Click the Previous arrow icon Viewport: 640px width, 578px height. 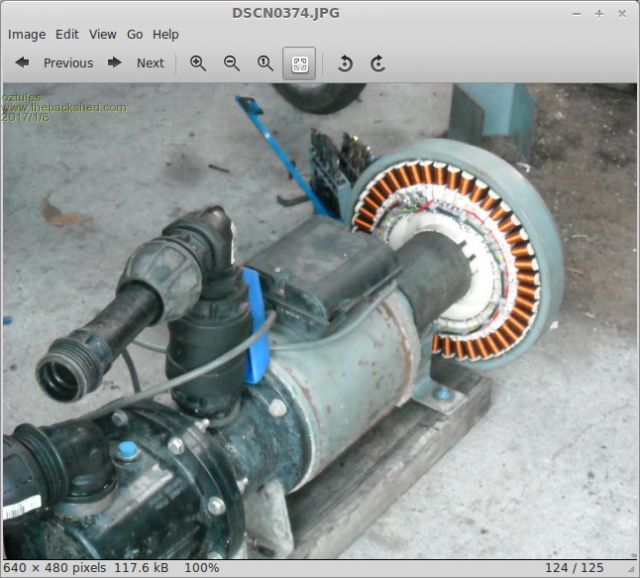point(22,63)
